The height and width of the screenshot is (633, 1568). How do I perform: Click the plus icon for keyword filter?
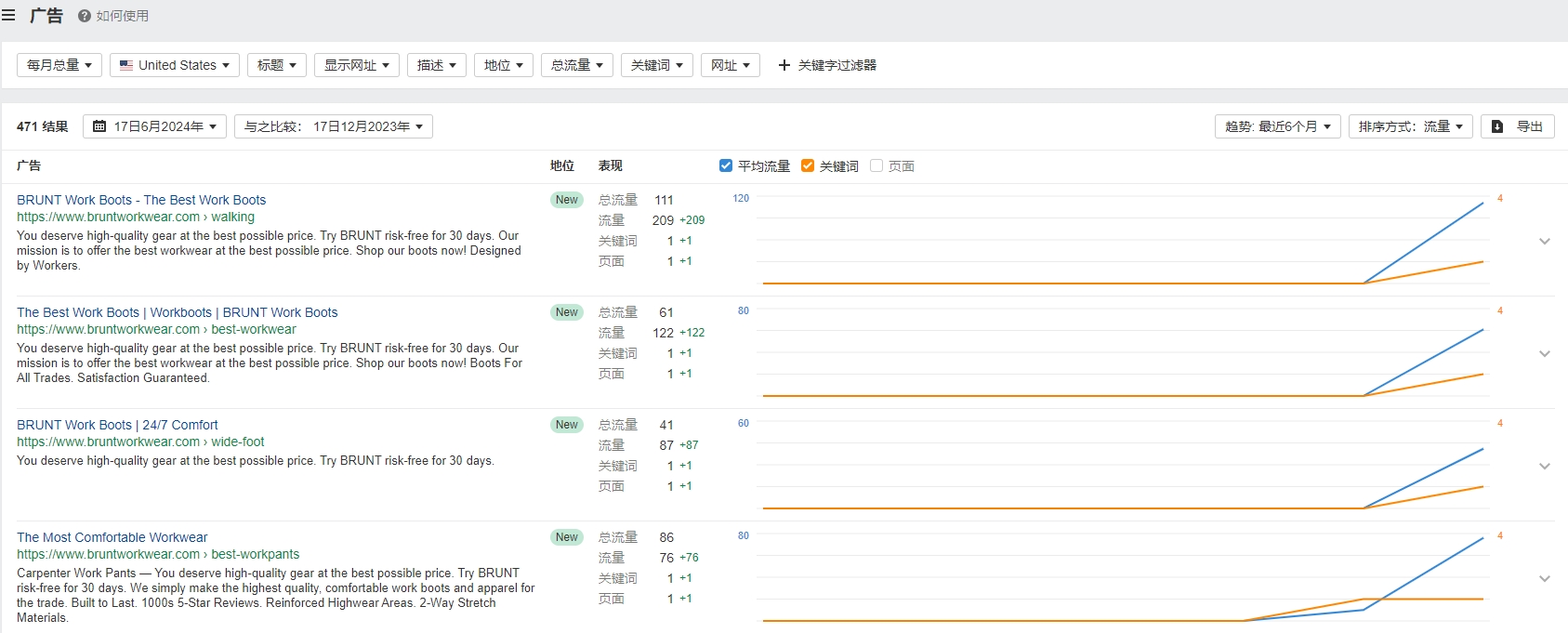(x=784, y=65)
